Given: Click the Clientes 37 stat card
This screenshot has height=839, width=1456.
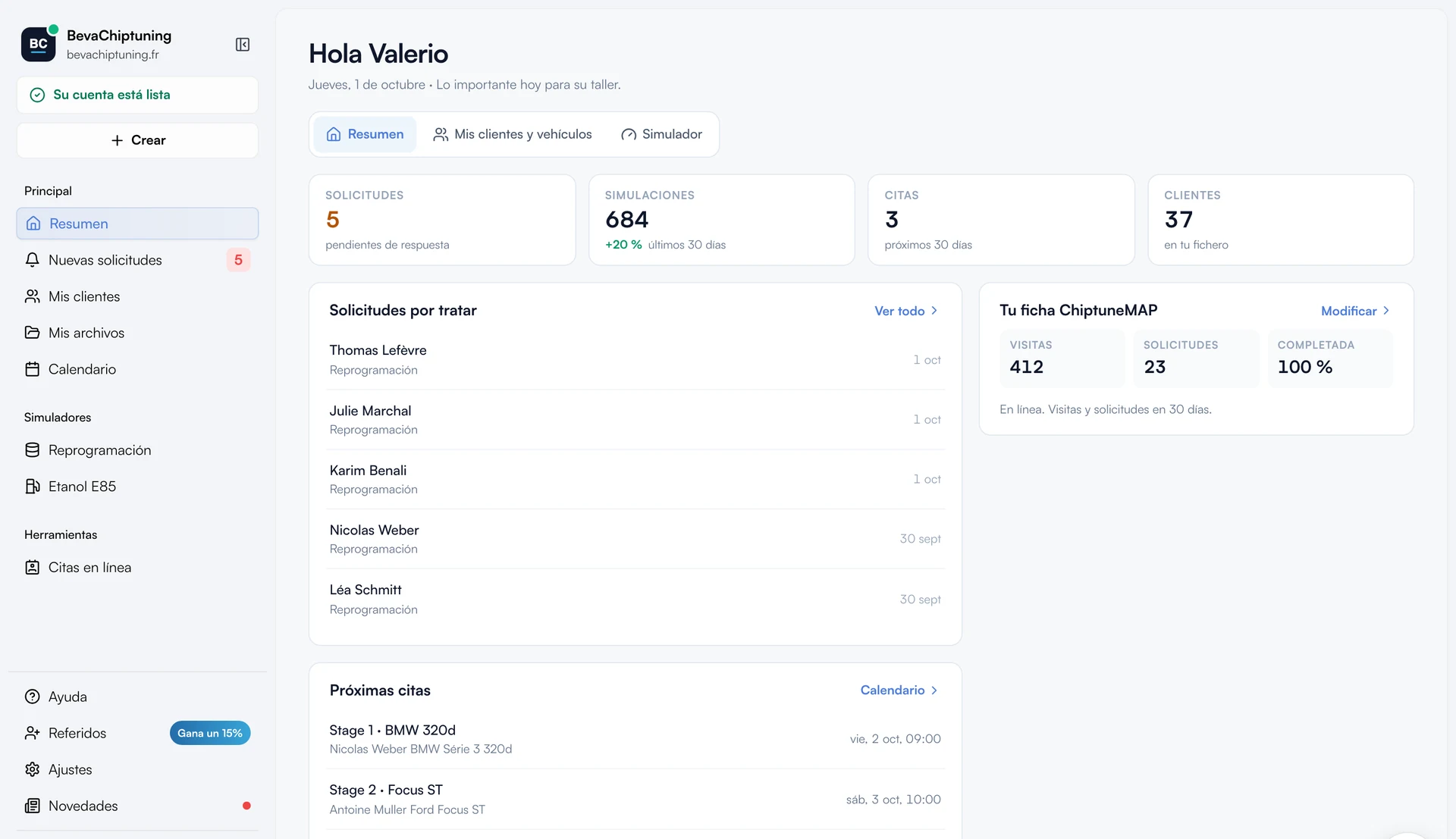Looking at the screenshot, I should 1281,220.
